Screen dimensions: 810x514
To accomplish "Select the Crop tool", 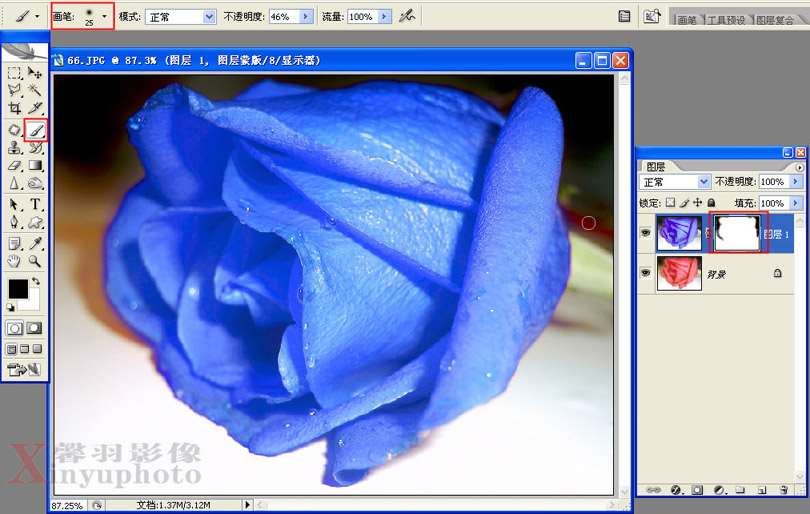I will coord(14,108).
